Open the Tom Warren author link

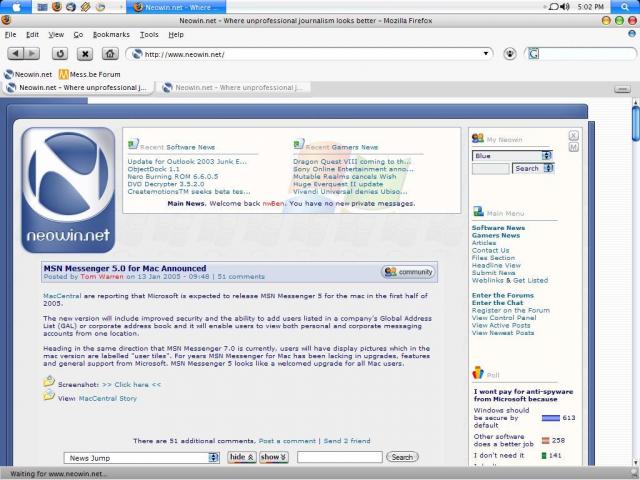pyautogui.click(x=102, y=277)
